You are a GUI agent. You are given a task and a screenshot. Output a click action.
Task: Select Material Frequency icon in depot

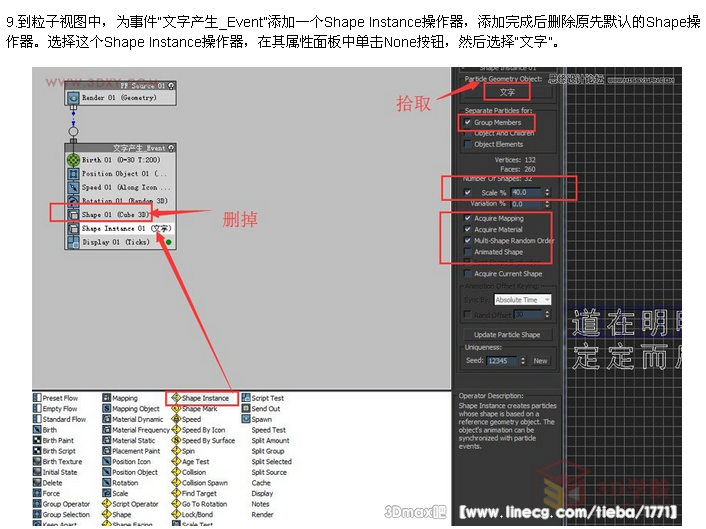(107, 430)
